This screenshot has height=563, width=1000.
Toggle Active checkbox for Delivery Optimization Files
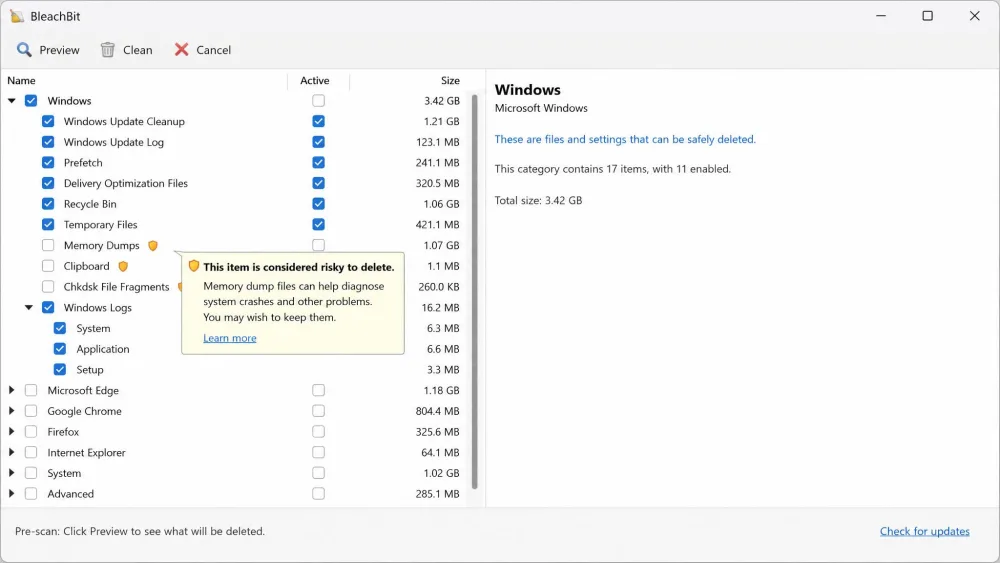point(318,184)
